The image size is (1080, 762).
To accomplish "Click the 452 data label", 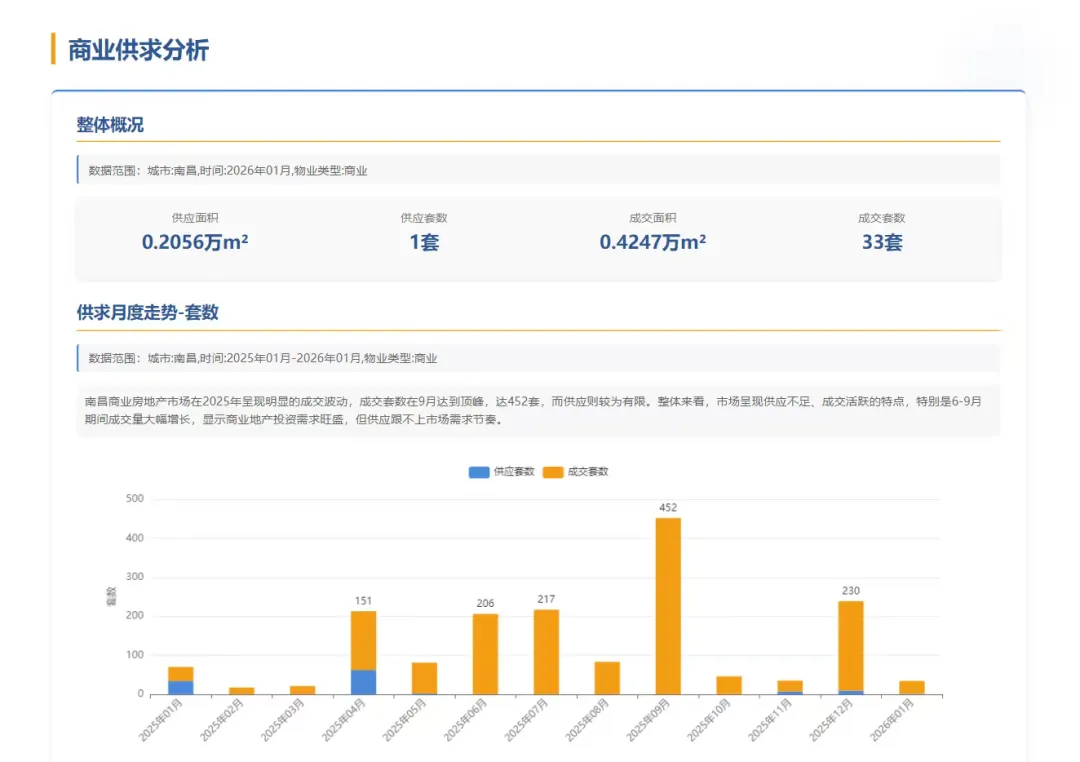I will 668,508.
